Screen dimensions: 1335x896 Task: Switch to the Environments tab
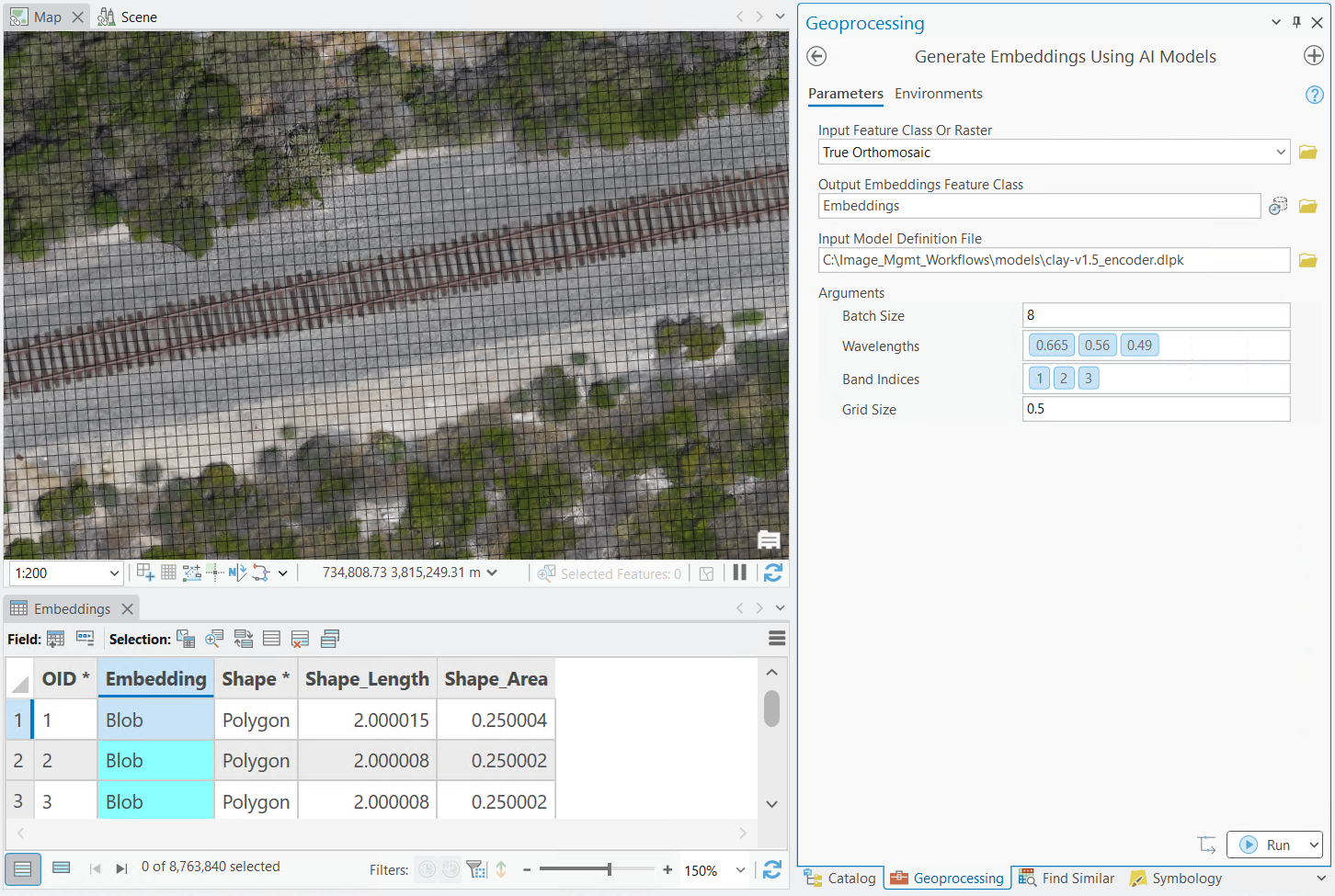point(938,94)
